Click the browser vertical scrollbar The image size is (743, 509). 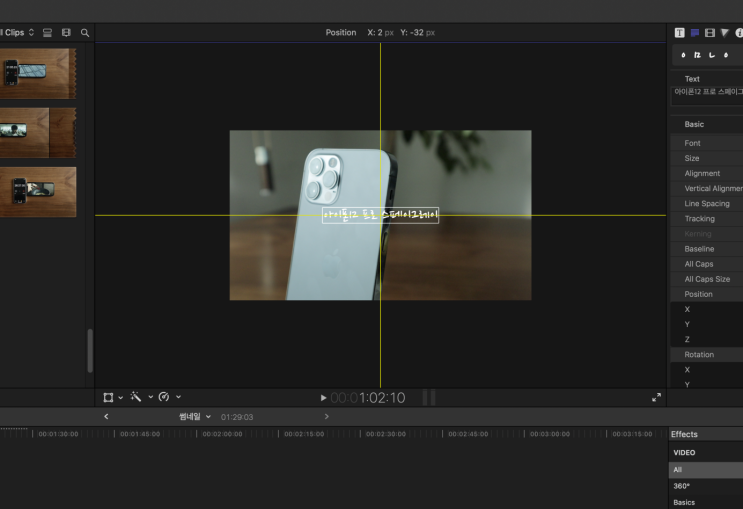[90, 351]
